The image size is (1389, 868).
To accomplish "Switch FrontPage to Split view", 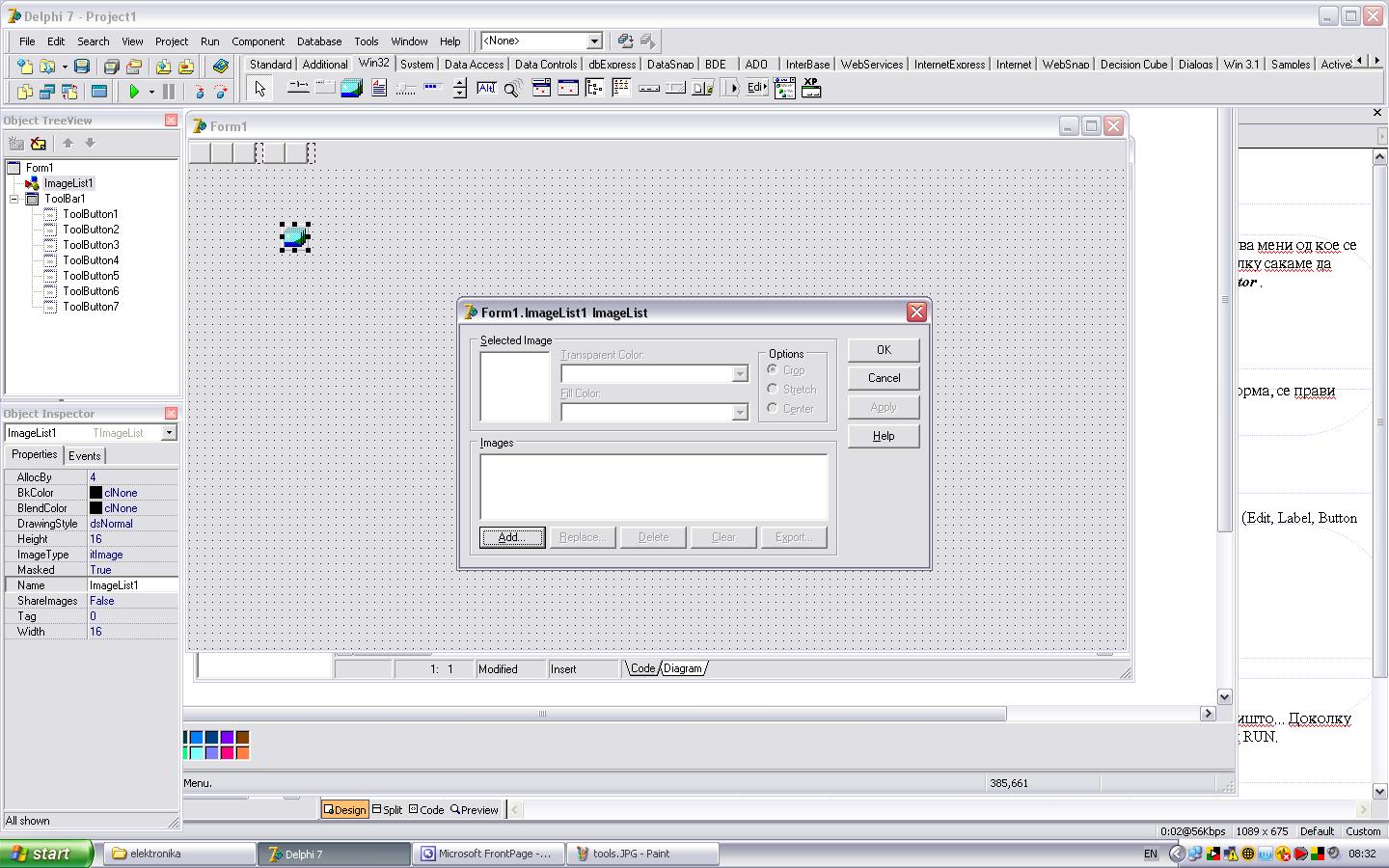I will tap(387, 810).
